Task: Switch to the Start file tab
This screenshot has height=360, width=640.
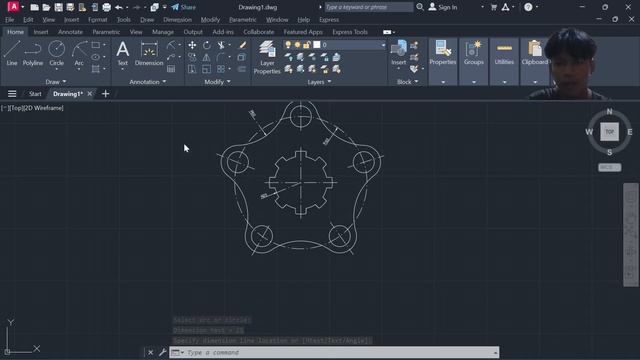Action: coord(35,94)
